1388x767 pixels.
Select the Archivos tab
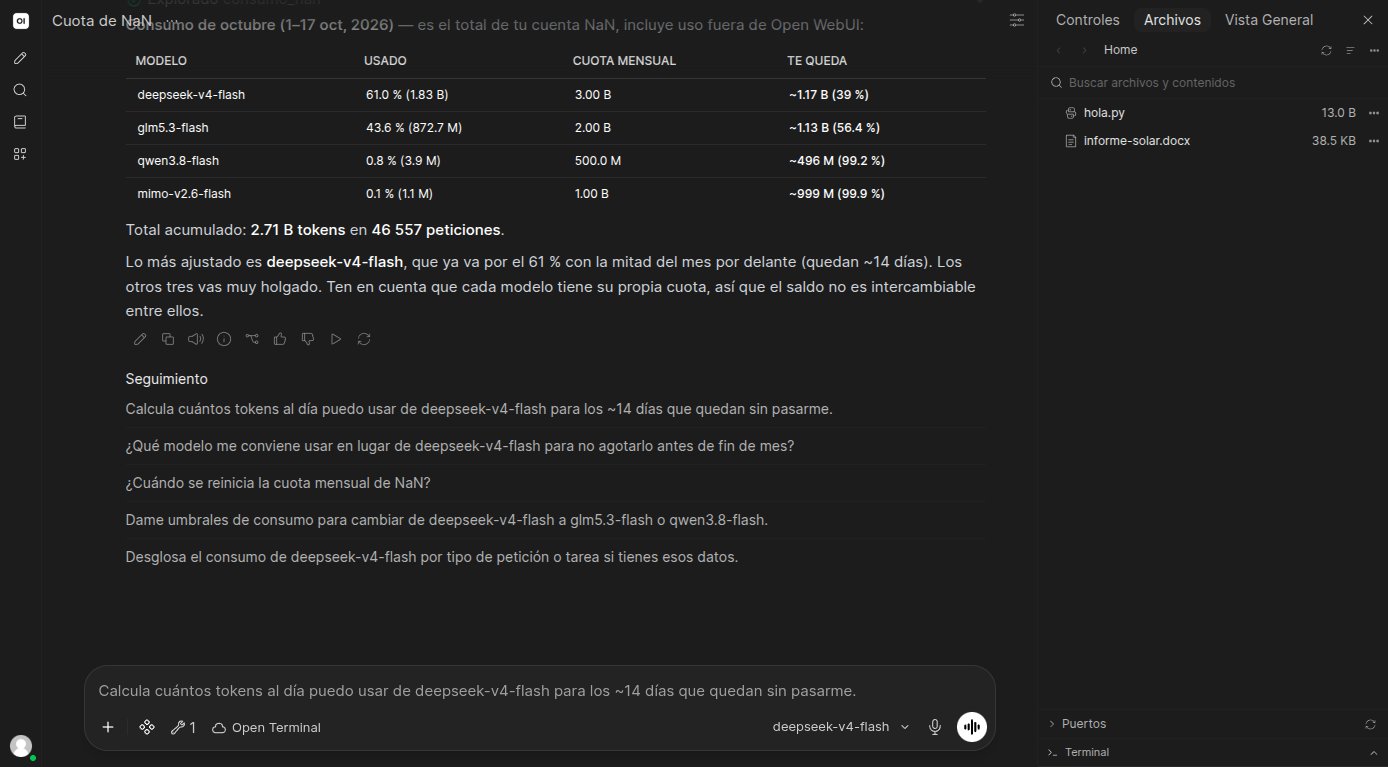pyautogui.click(x=1172, y=20)
